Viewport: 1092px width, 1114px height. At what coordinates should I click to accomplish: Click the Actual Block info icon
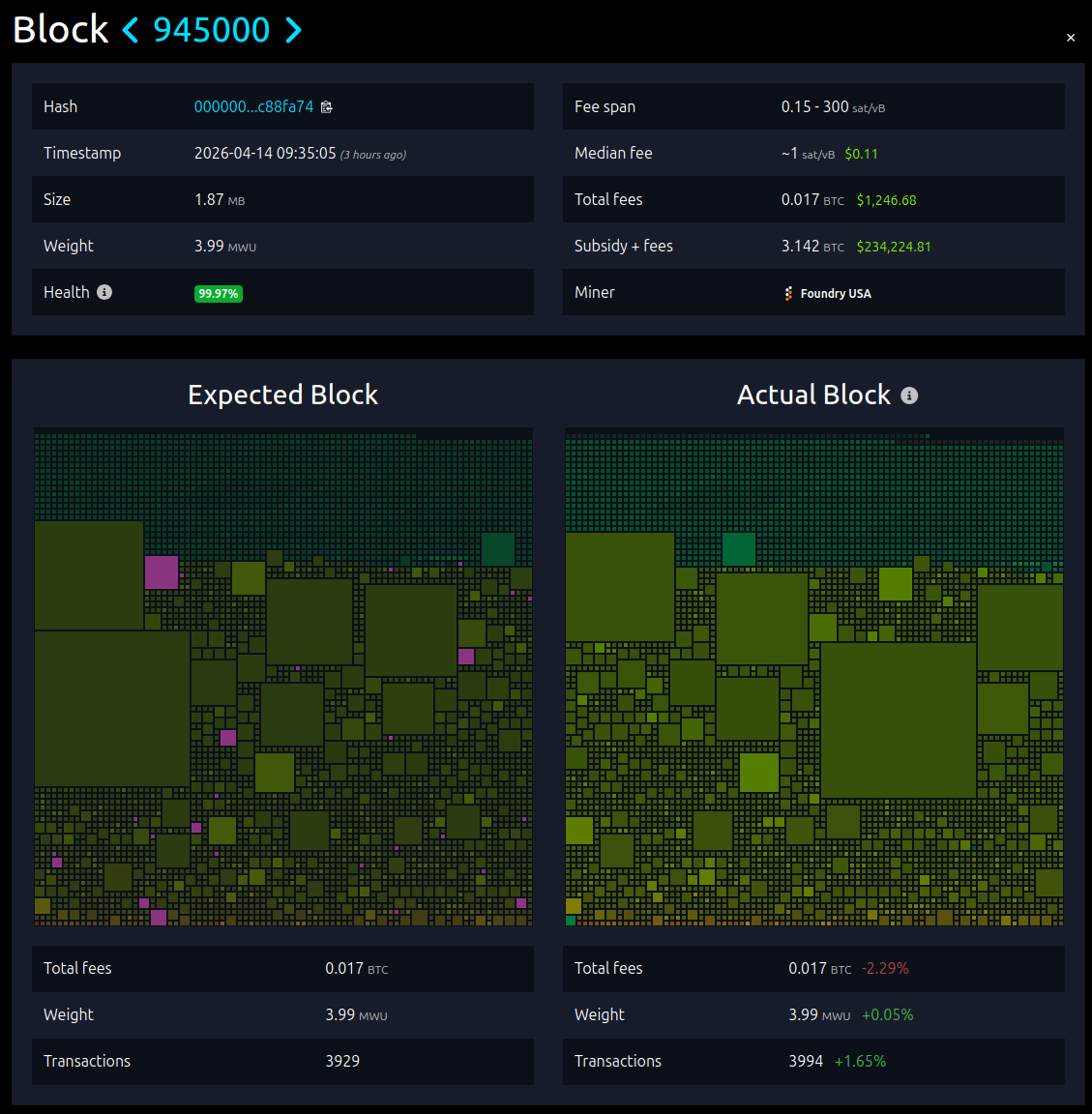tap(907, 395)
